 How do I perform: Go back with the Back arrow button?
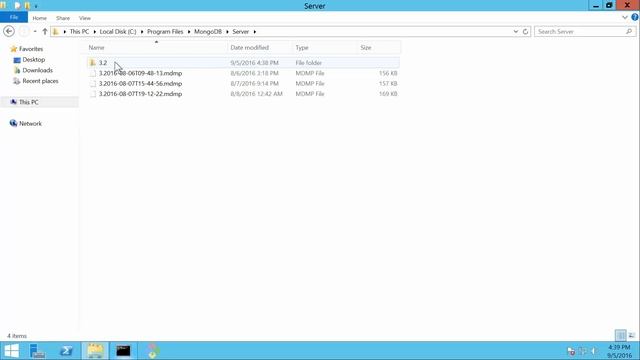pyautogui.click(x=9, y=31)
